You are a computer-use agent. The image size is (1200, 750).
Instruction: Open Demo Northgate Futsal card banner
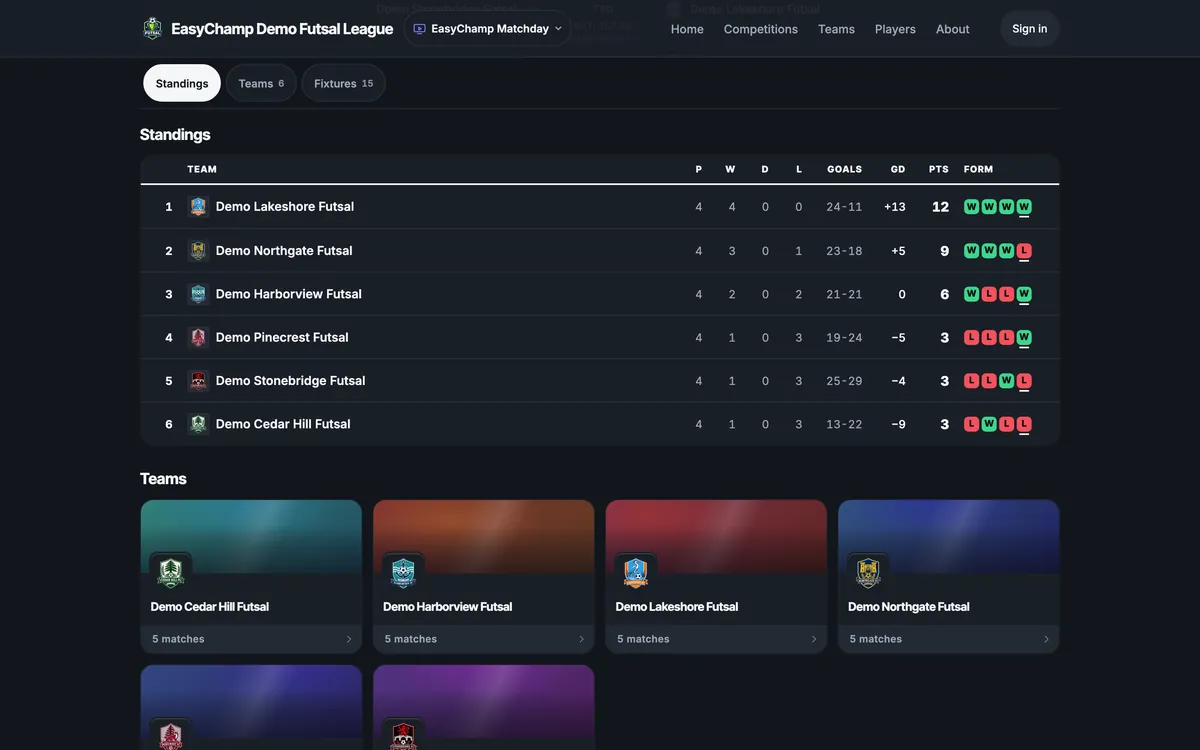tap(949, 536)
